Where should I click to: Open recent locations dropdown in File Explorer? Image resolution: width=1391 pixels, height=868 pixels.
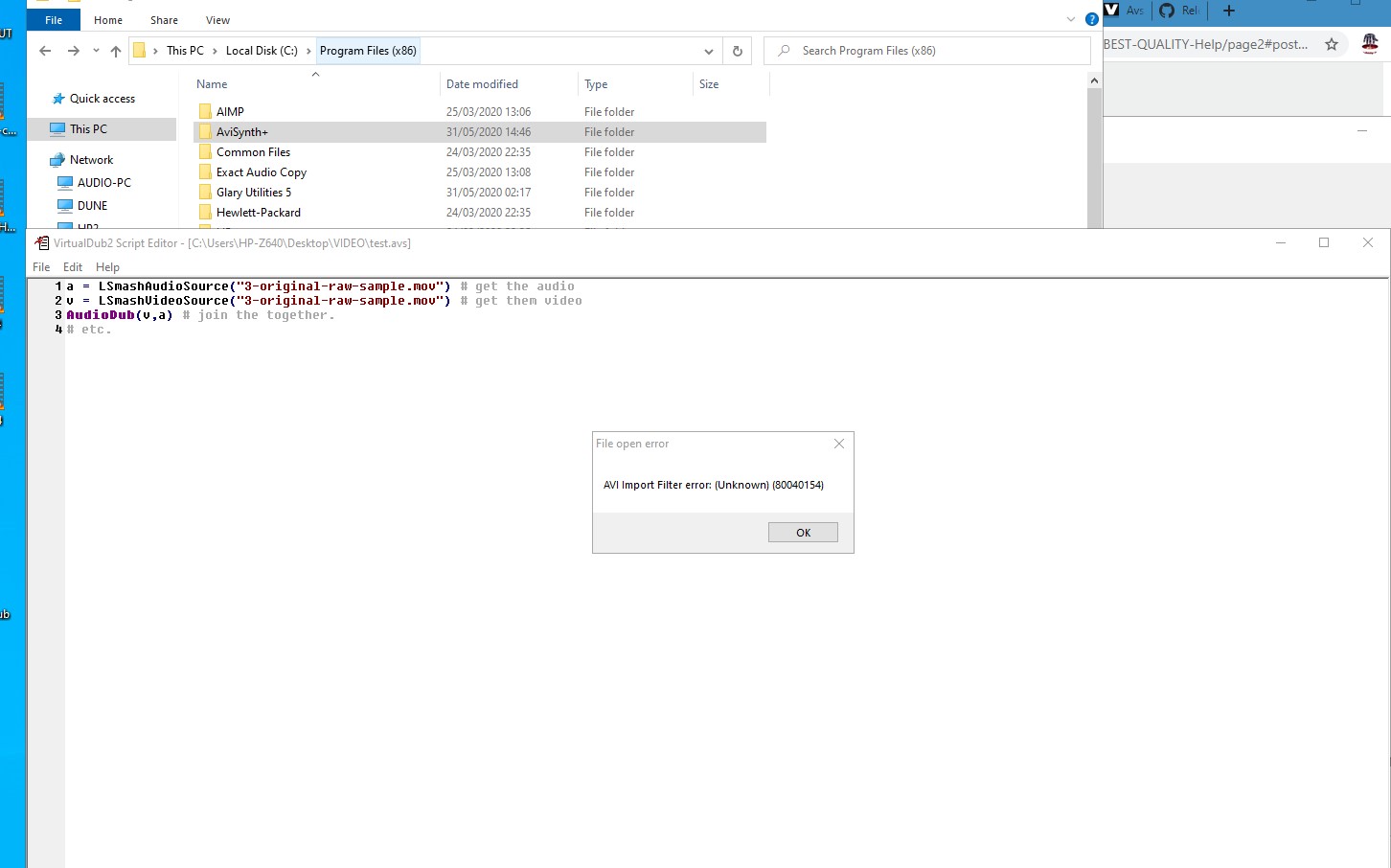pyautogui.click(x=96, y=51)
